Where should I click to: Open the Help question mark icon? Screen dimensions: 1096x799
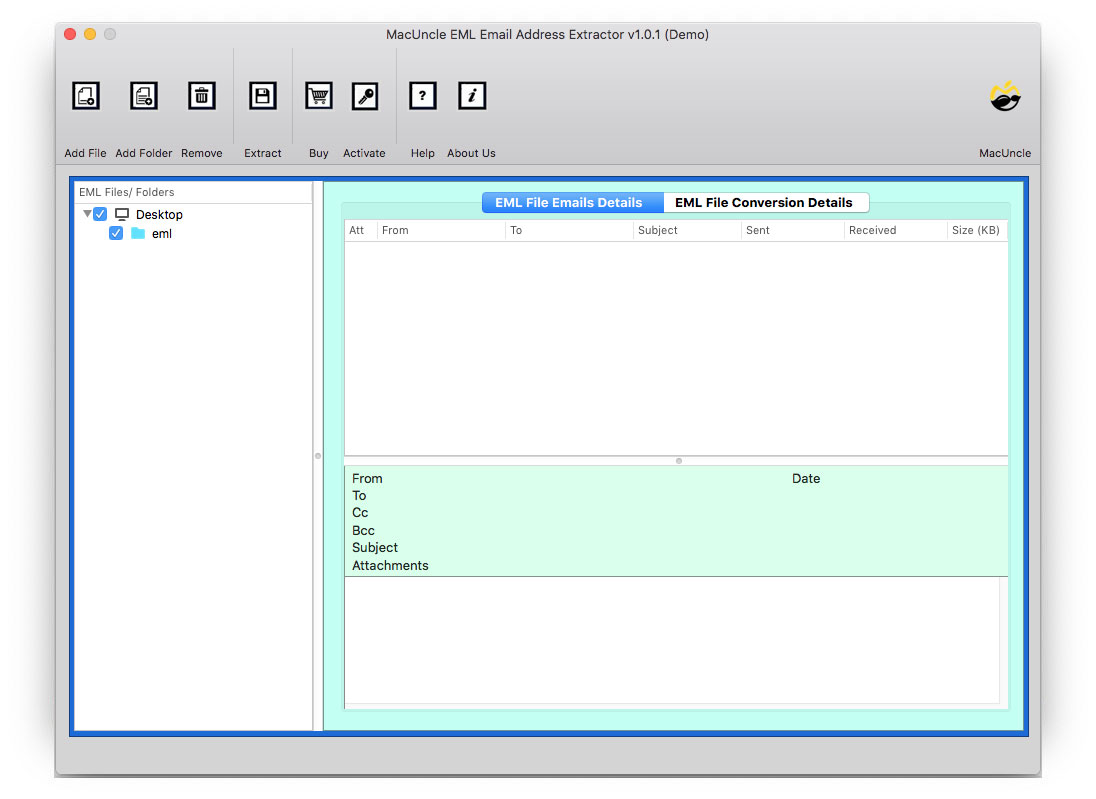423,96
